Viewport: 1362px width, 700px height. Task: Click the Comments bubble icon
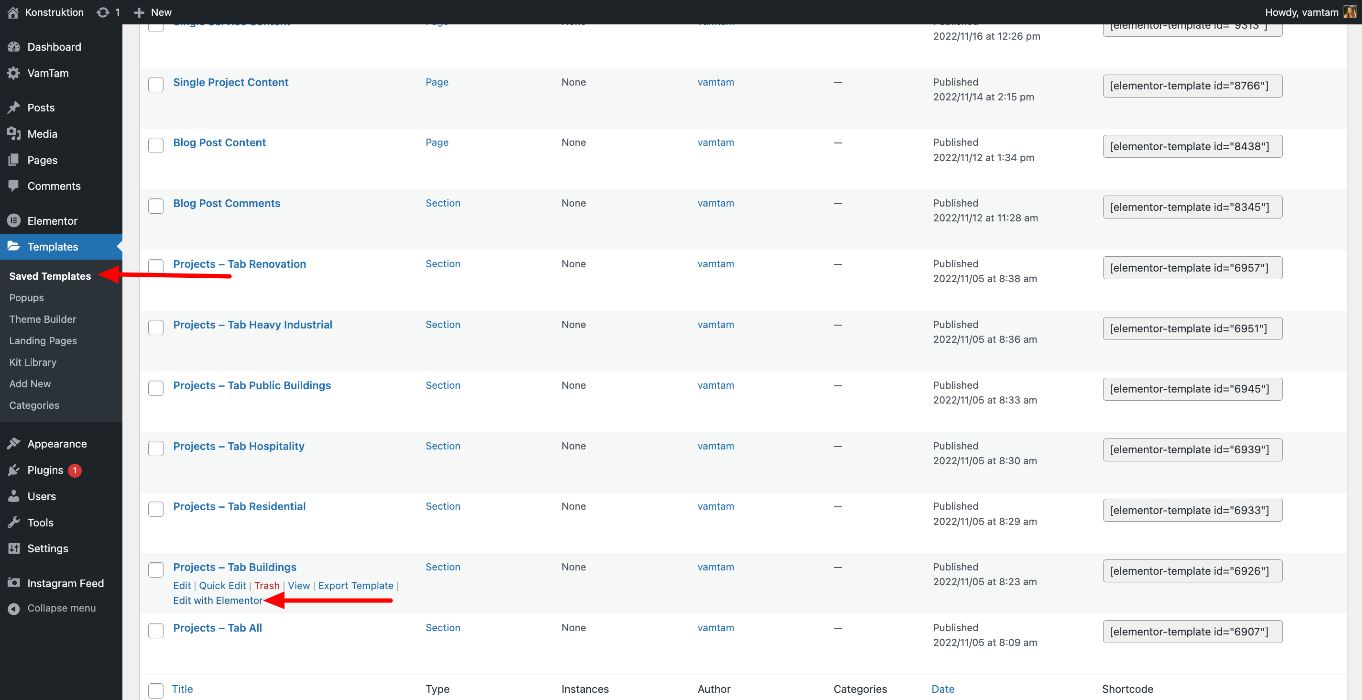point(13,186)
